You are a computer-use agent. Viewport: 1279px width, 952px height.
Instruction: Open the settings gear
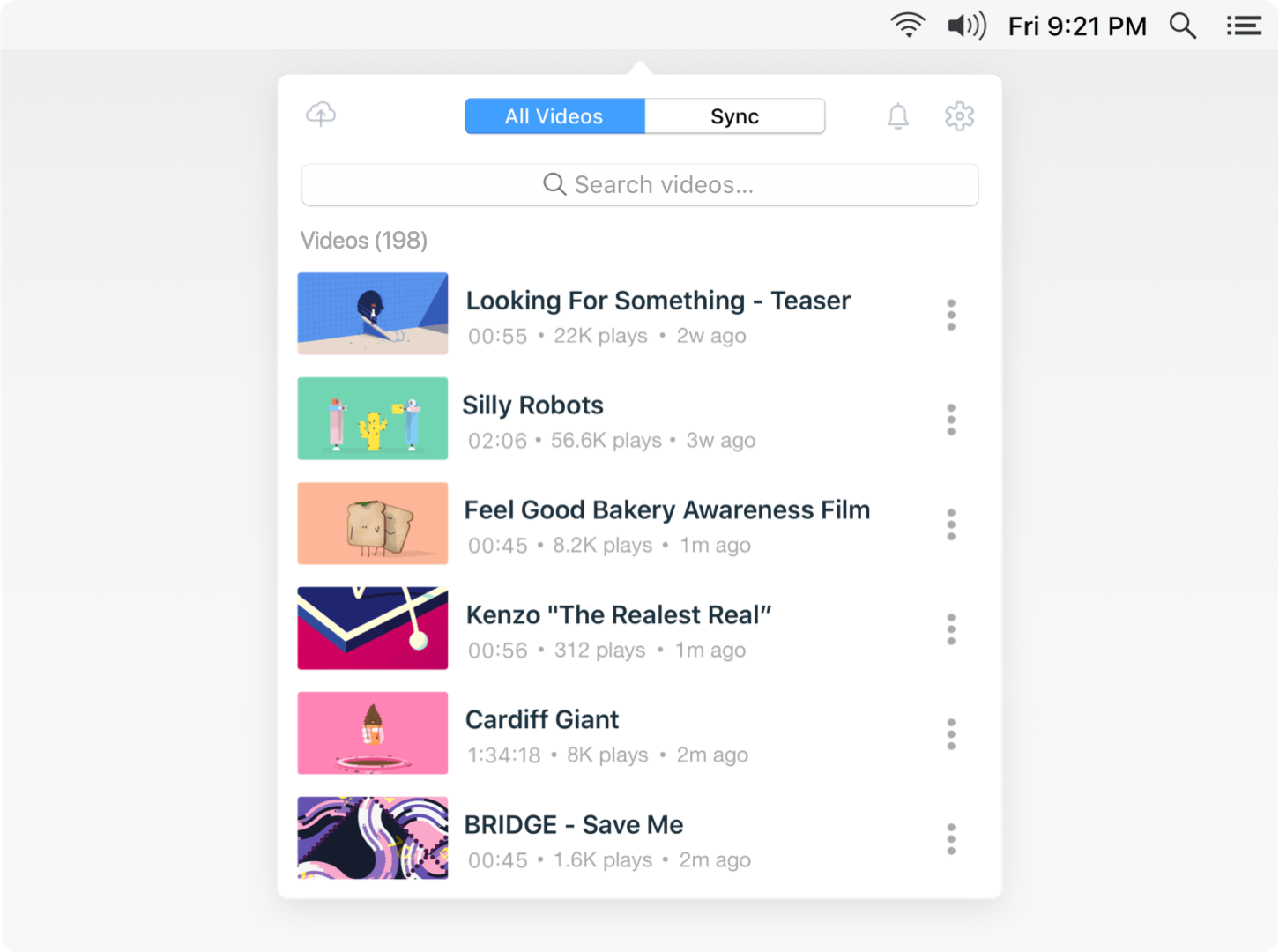pyautogui.click(x=959, y=116)
